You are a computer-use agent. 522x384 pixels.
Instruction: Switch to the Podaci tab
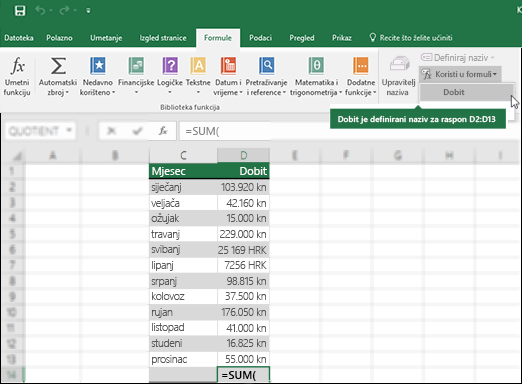[260, 38]
